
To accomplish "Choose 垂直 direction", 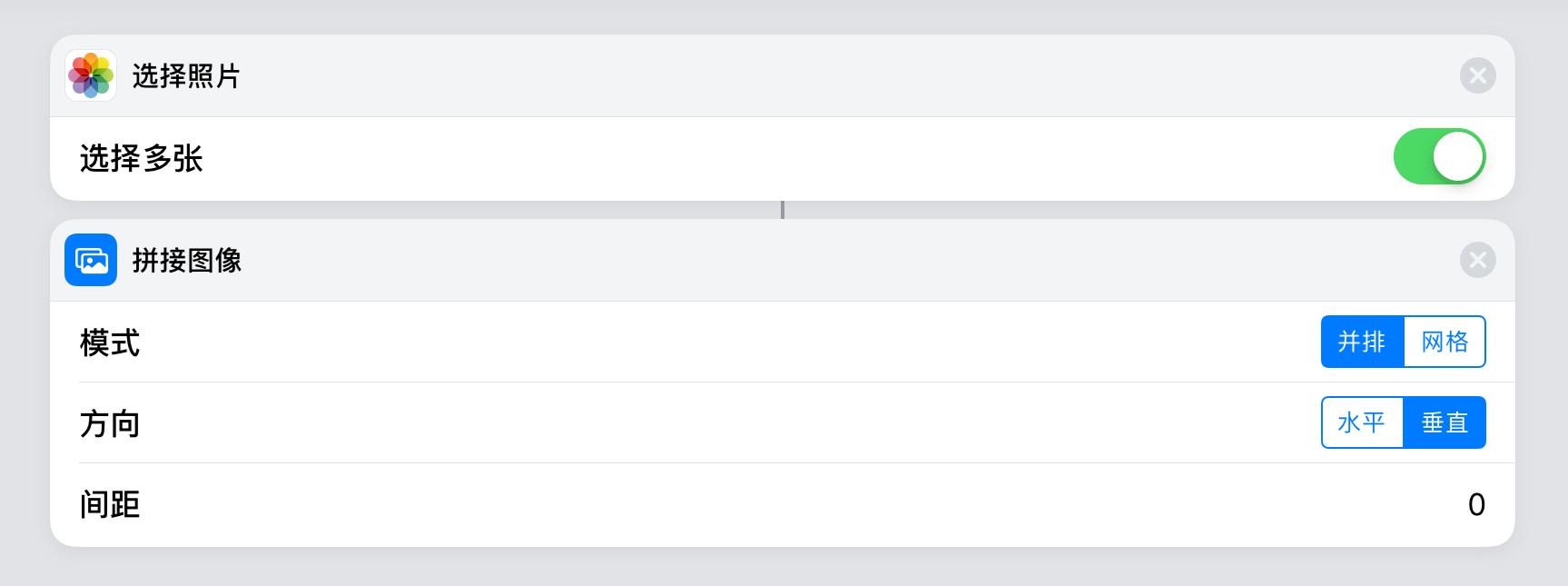I will [x=1445, y=422].
